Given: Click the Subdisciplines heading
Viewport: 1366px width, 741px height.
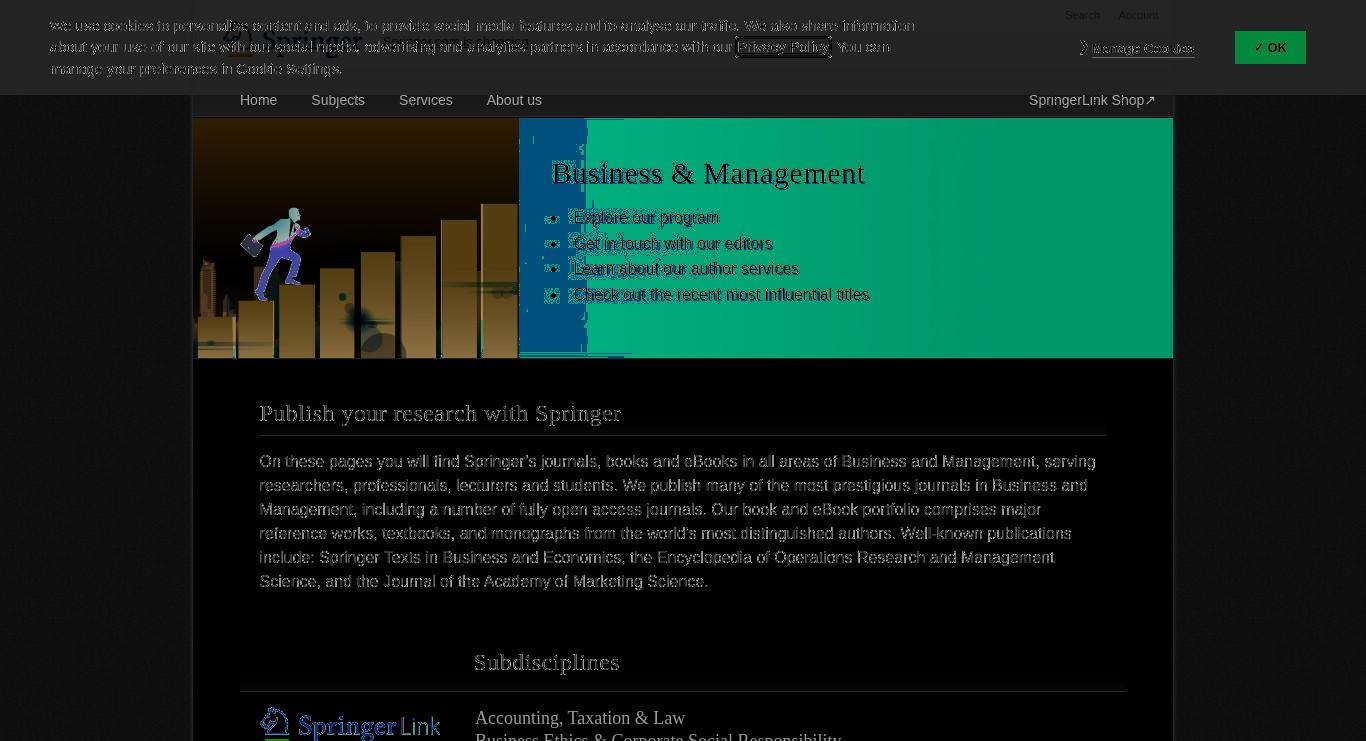Looking at the screenshot, I should click(x=547, y=662).
